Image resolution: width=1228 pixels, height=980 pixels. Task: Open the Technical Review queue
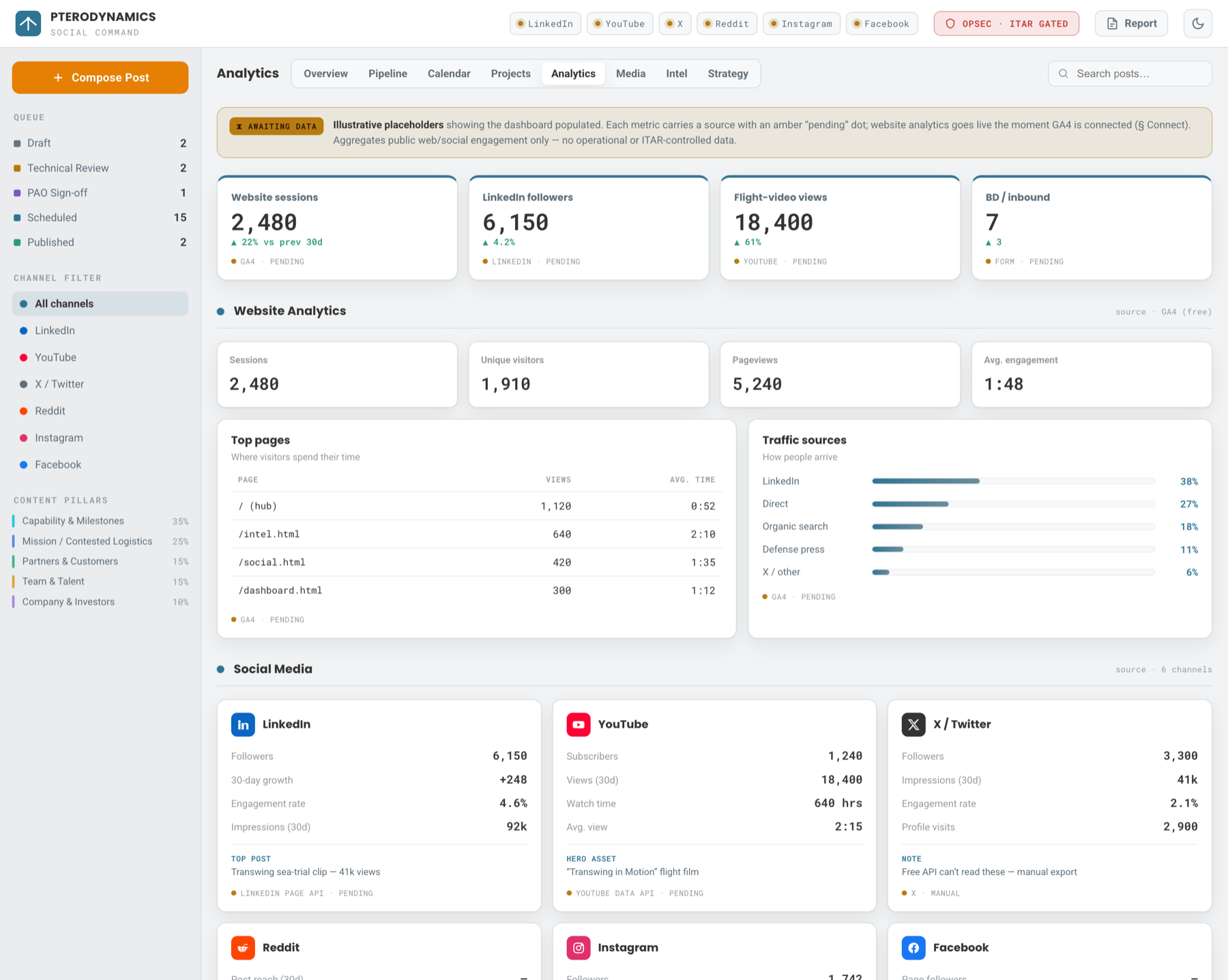coord(100,168)
